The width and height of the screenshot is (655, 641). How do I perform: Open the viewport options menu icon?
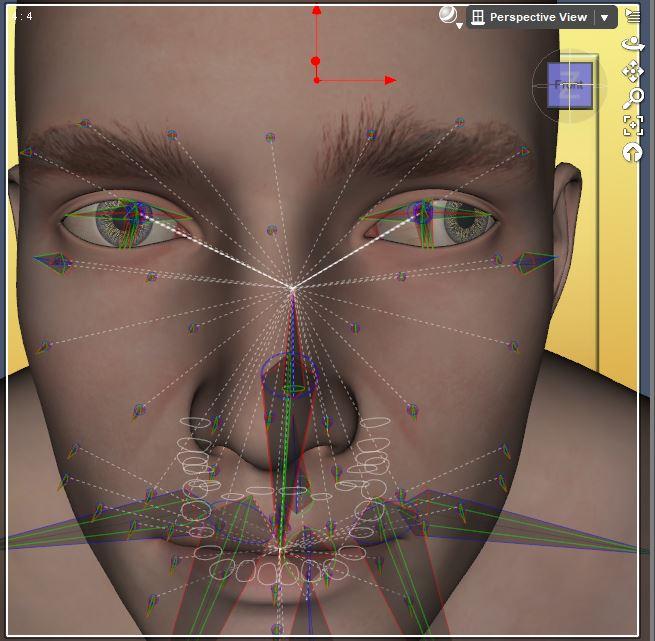(632, 16)
